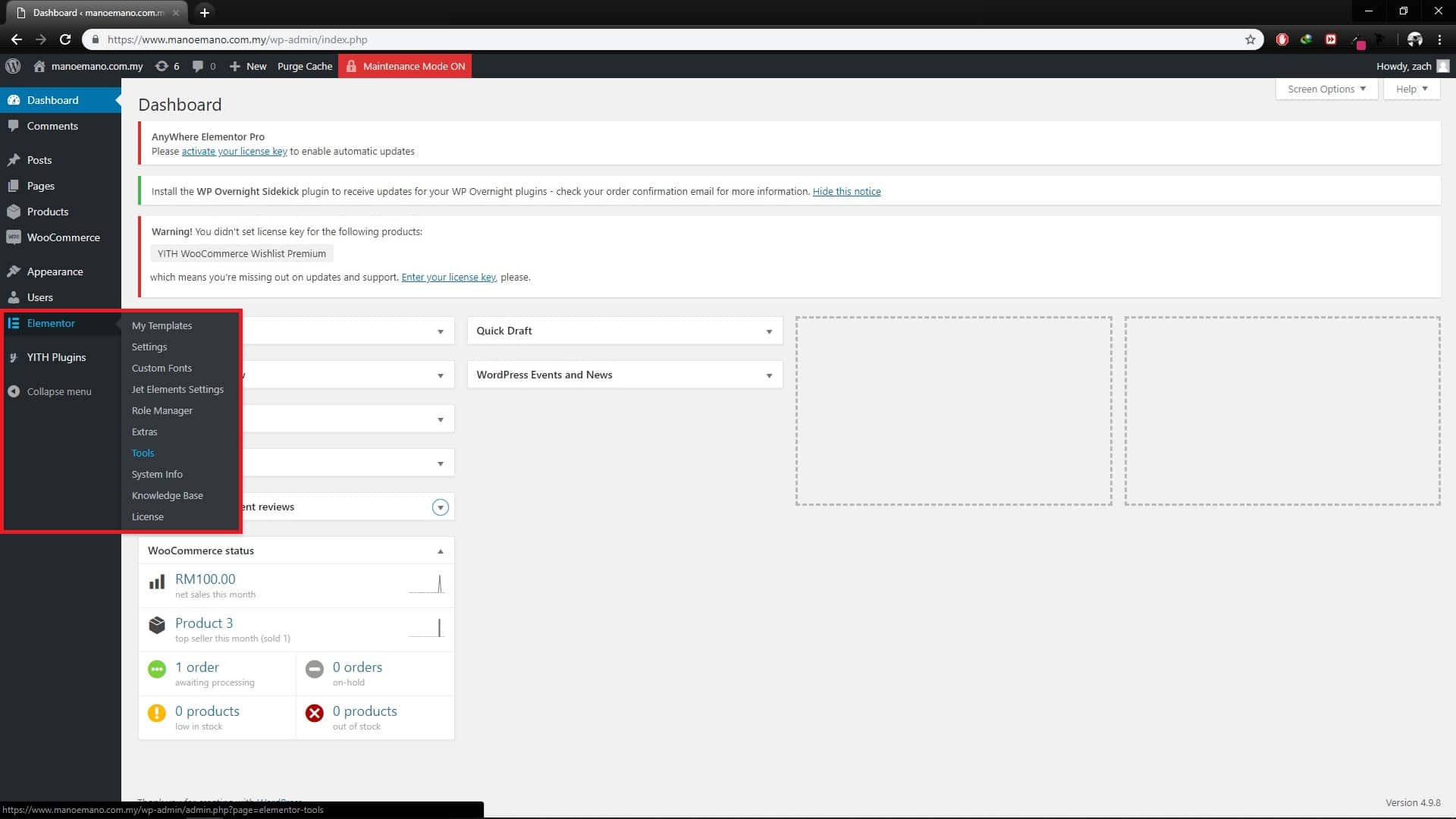
Task: Click the Pages icon in sidebar
Action: (x=14, y=186)
